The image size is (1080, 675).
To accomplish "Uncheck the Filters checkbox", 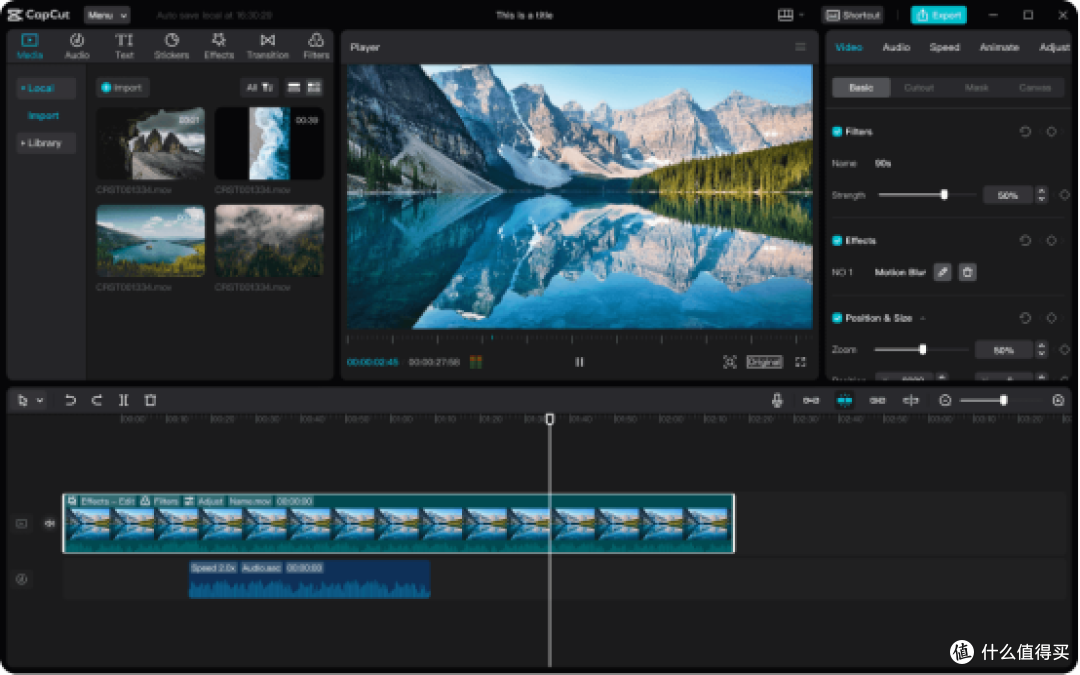I will point(837,132).
